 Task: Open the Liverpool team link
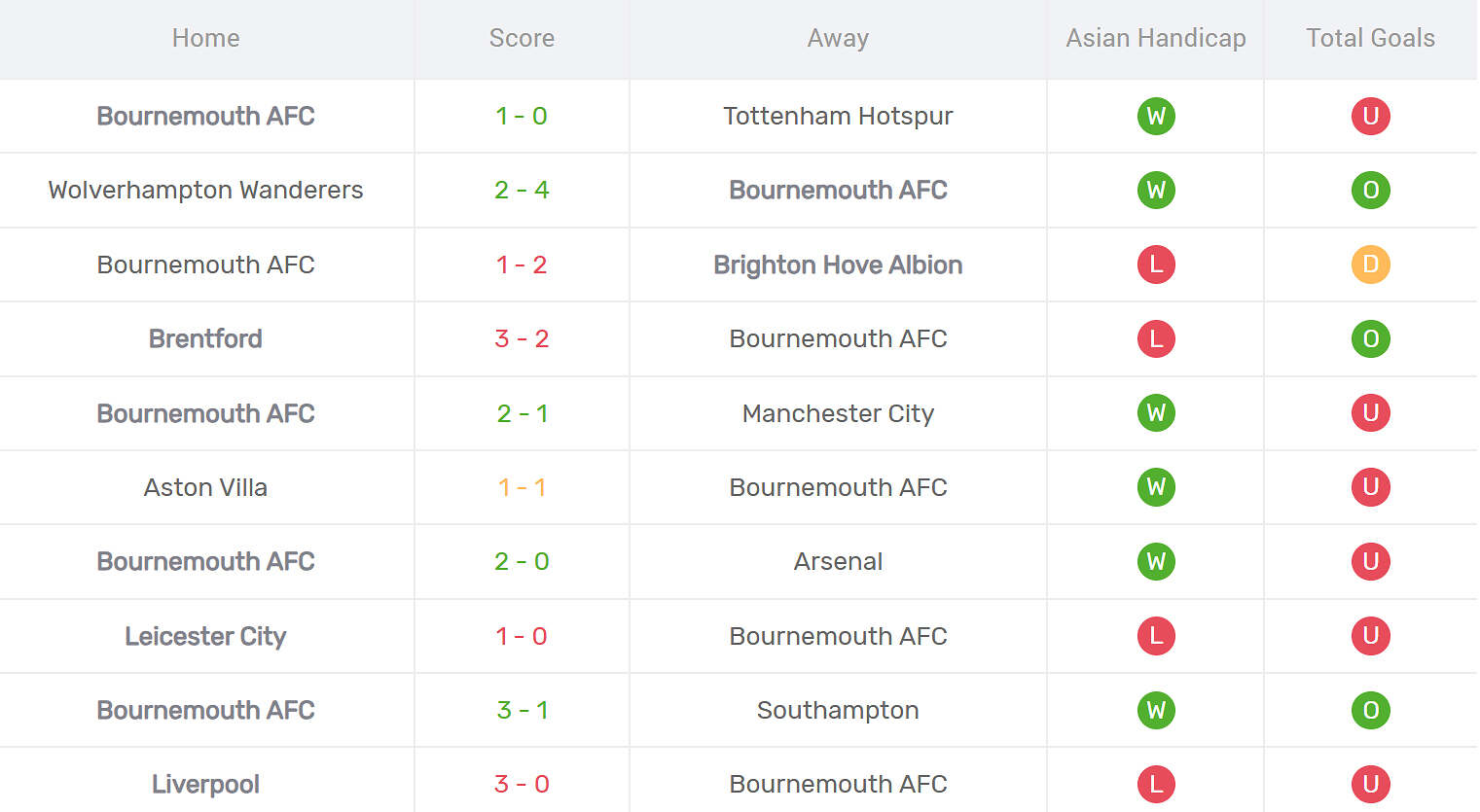click(x=205, y=784)
